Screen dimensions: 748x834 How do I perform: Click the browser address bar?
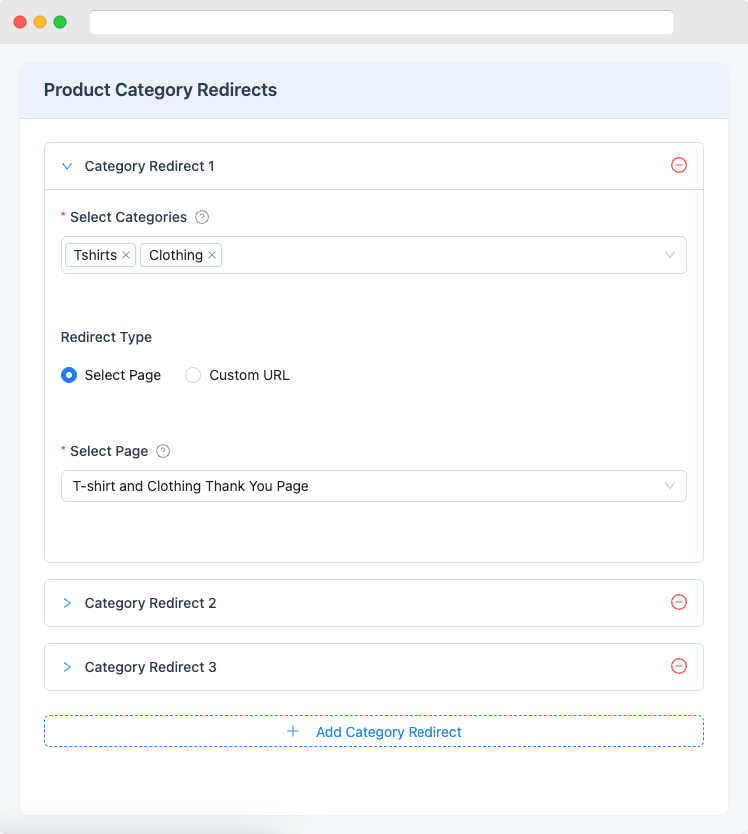pyautogui.click(x=382, y=21)
